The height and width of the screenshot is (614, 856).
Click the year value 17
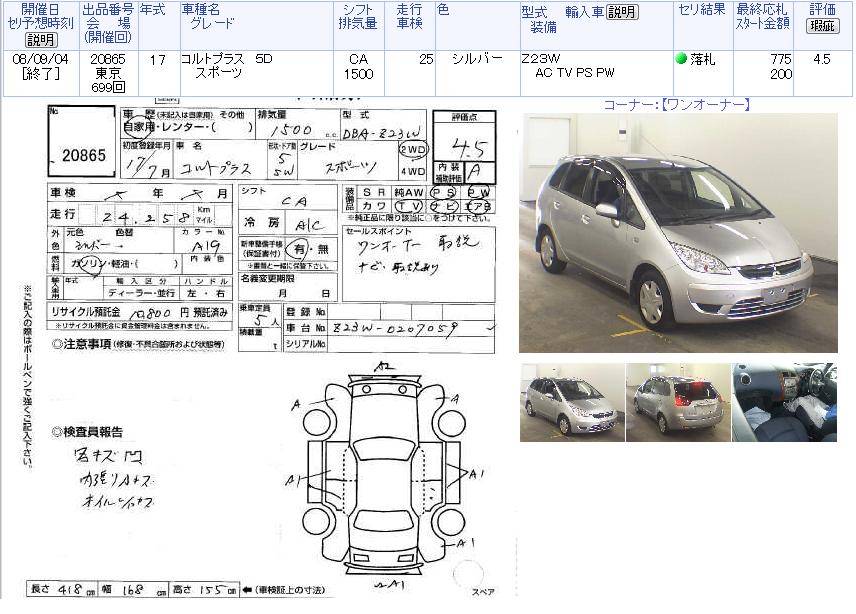(x=158, y=59)
